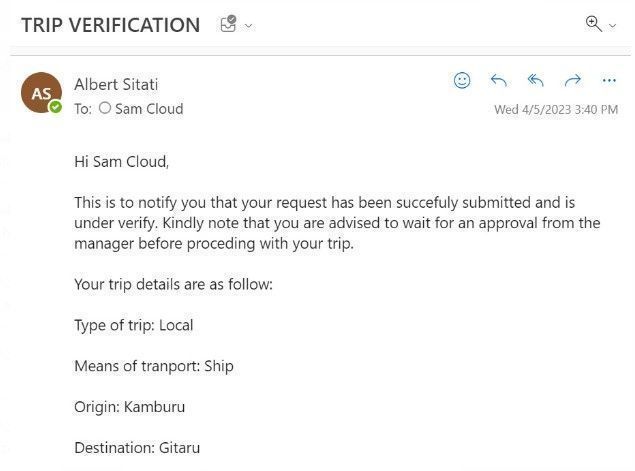This screenshot has width=635, height=471.
Task: Click the green presence badge on avatar
Action: click(56, 107)
